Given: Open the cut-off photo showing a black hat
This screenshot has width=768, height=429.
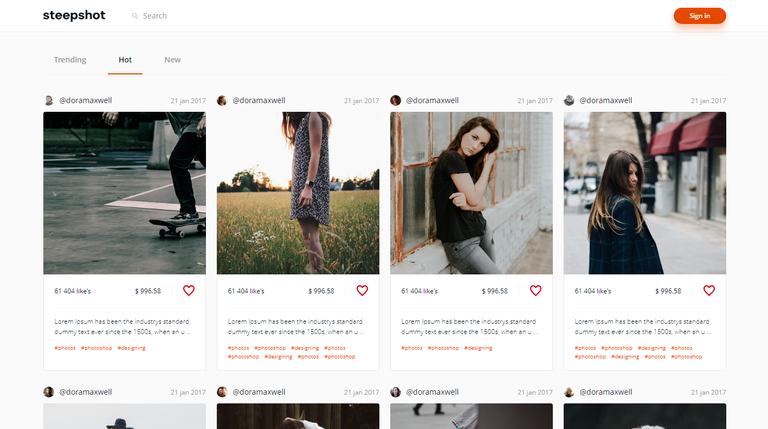Looking at the screenshot, I should tap(124, 416).
